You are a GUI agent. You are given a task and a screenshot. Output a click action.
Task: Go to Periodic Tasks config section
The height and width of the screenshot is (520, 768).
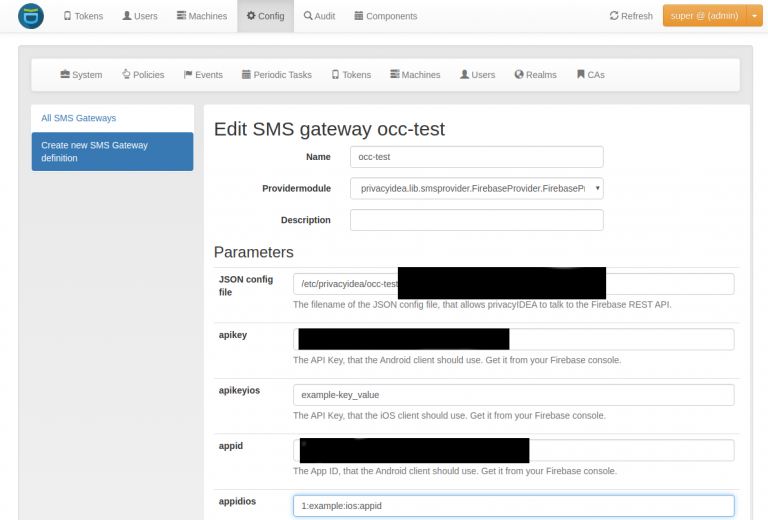(x=277, y=74)
